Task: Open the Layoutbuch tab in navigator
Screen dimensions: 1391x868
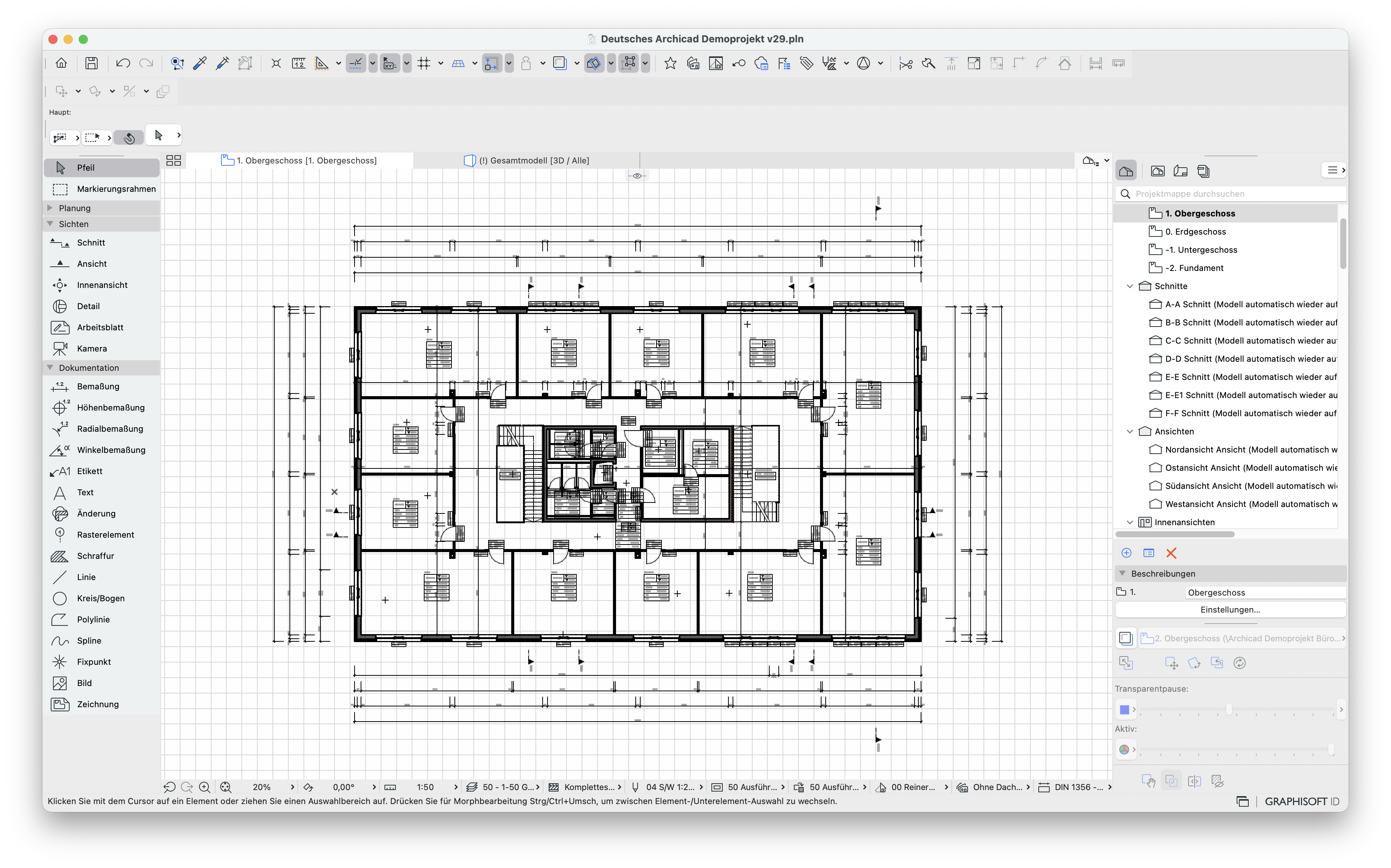Action: (1180, 171)
